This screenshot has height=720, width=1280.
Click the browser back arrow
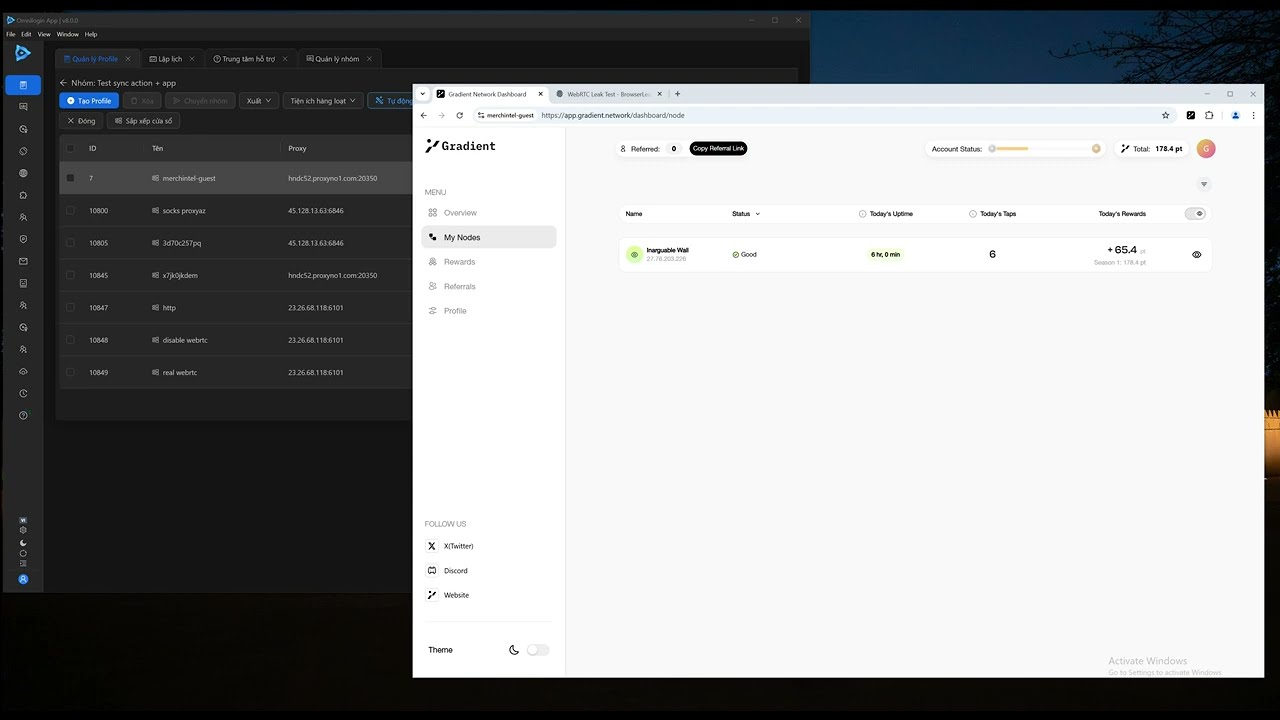424,115
